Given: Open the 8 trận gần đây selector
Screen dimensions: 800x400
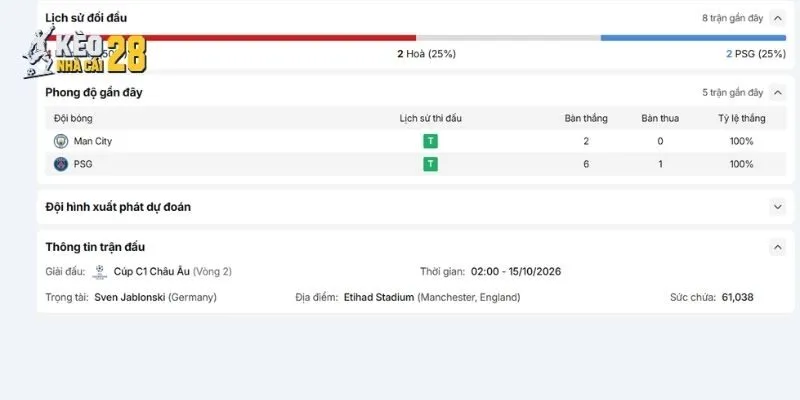Looking at the screenshot, I should tap(732, 18).
